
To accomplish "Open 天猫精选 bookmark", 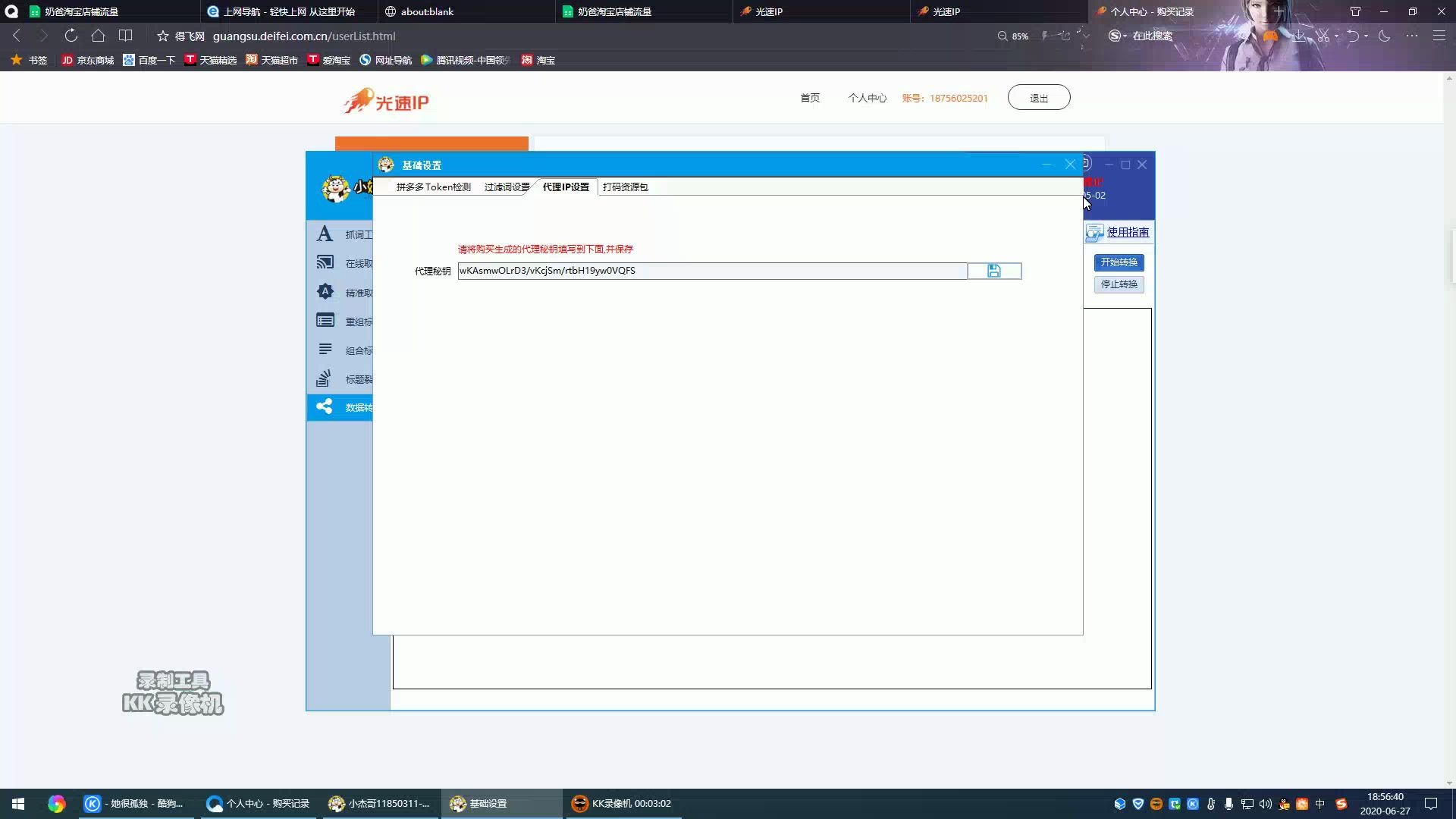I will (x=210, y=60).
